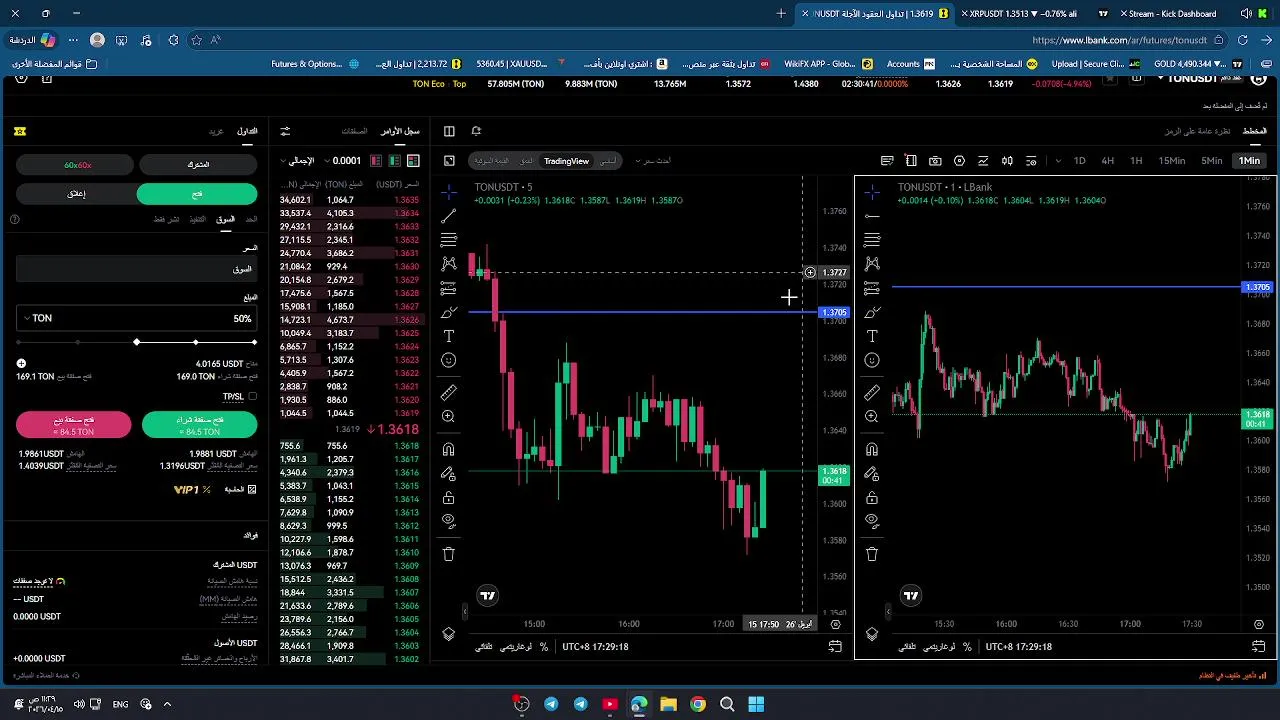Image resolution: width=1280 pixels, height=720 pixels.
Task: Click pink open short position button
Action: click(73, 425)
